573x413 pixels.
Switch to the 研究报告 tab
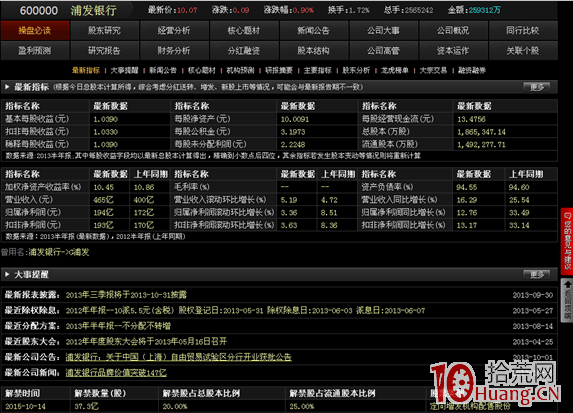click(x=105, y=50)
